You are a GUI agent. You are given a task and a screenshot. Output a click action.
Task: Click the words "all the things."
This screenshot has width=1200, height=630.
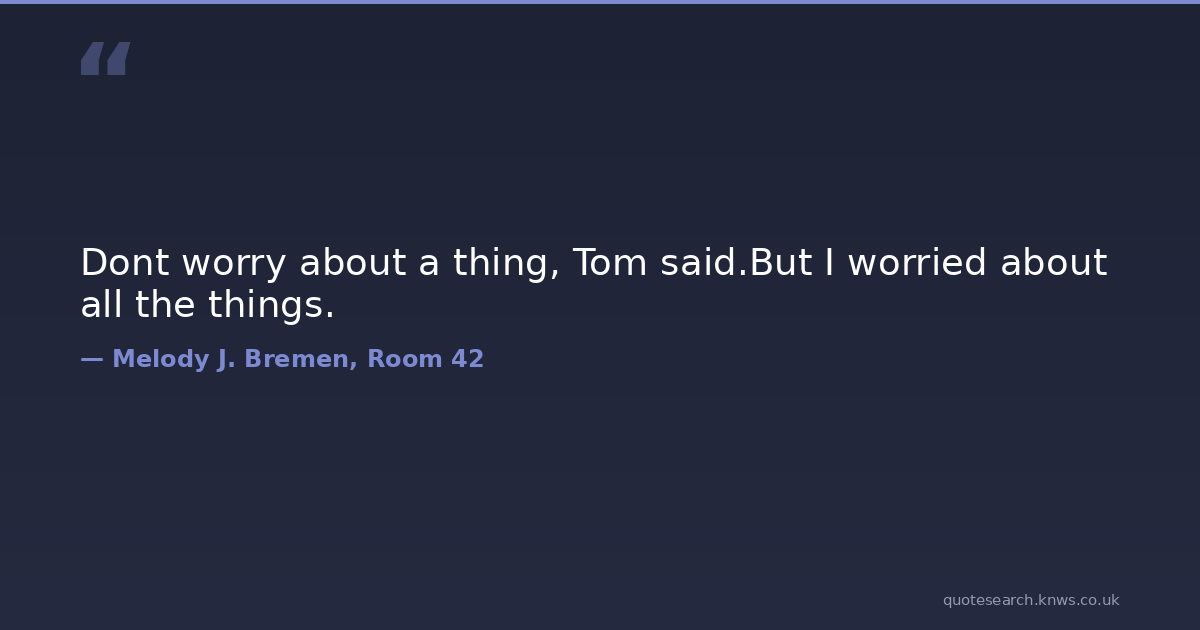(207, 305)
